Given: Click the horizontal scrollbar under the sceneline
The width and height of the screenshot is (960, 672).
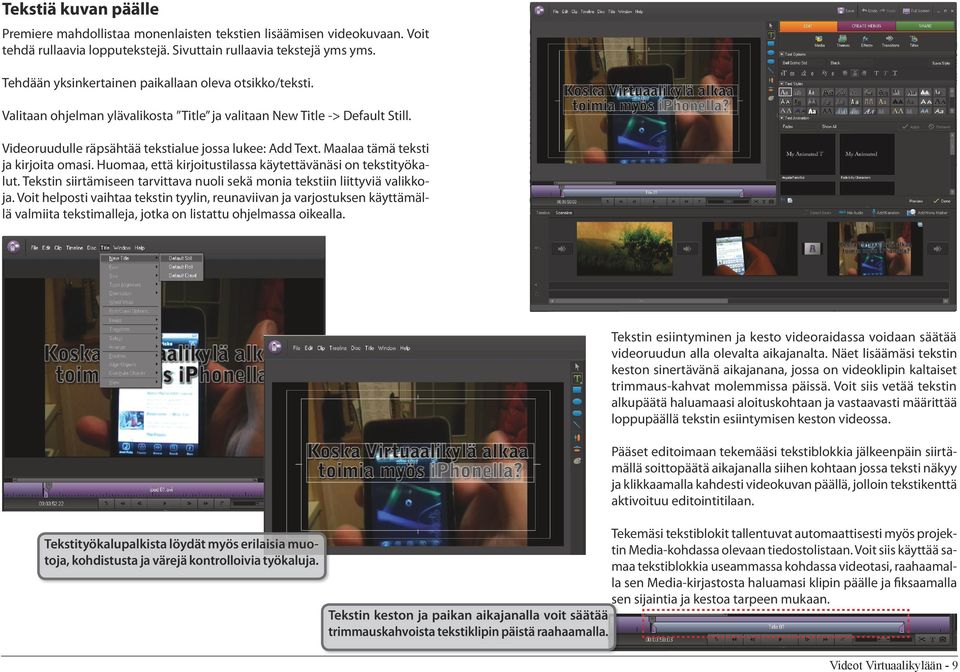Looking at the screenshot, I should [x=639, y=301].
